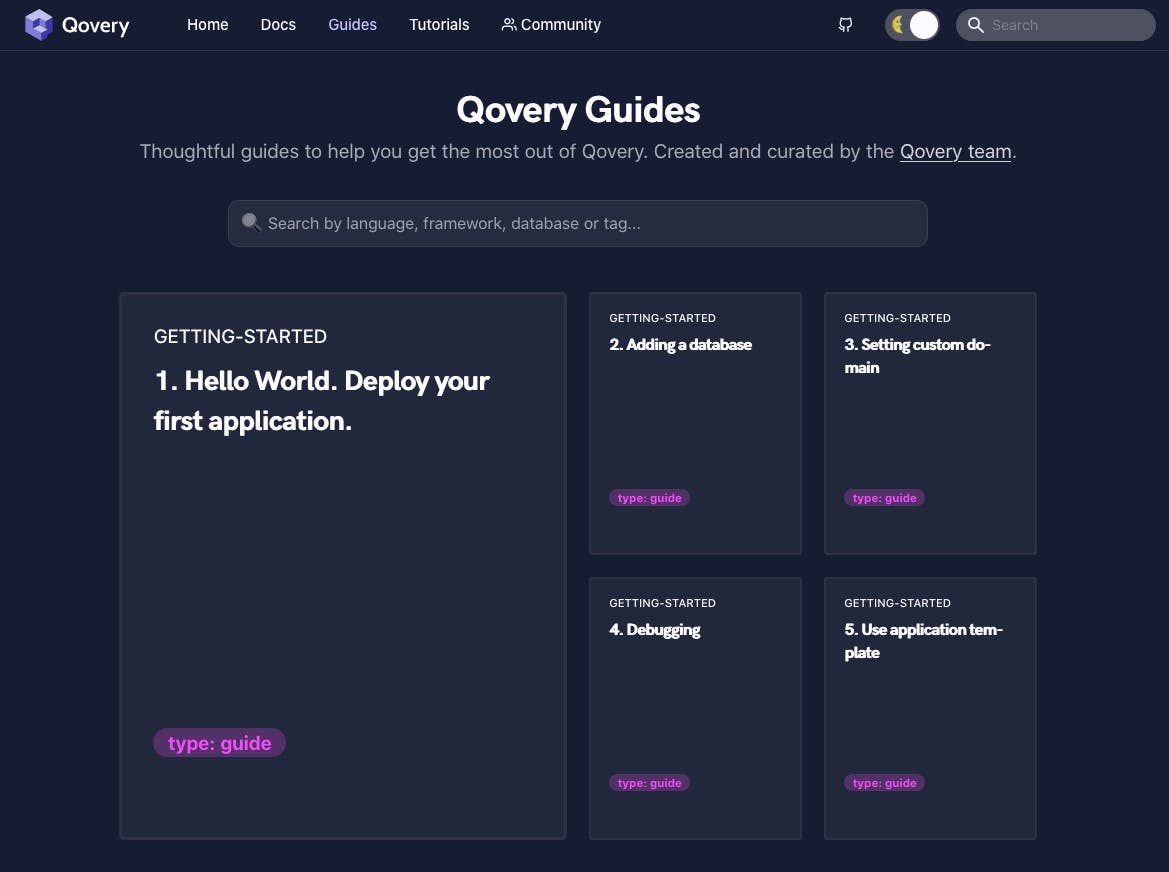This screenshot has width=1169, height=872.
Task: Open the Docs page
Action: coord(278,24)
